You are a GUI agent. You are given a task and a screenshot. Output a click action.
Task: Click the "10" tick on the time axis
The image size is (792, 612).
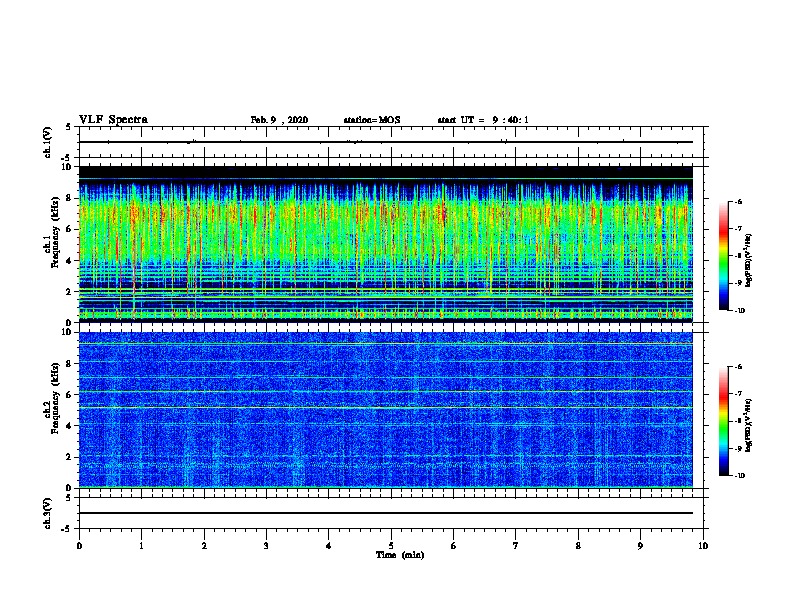(703, 546)
